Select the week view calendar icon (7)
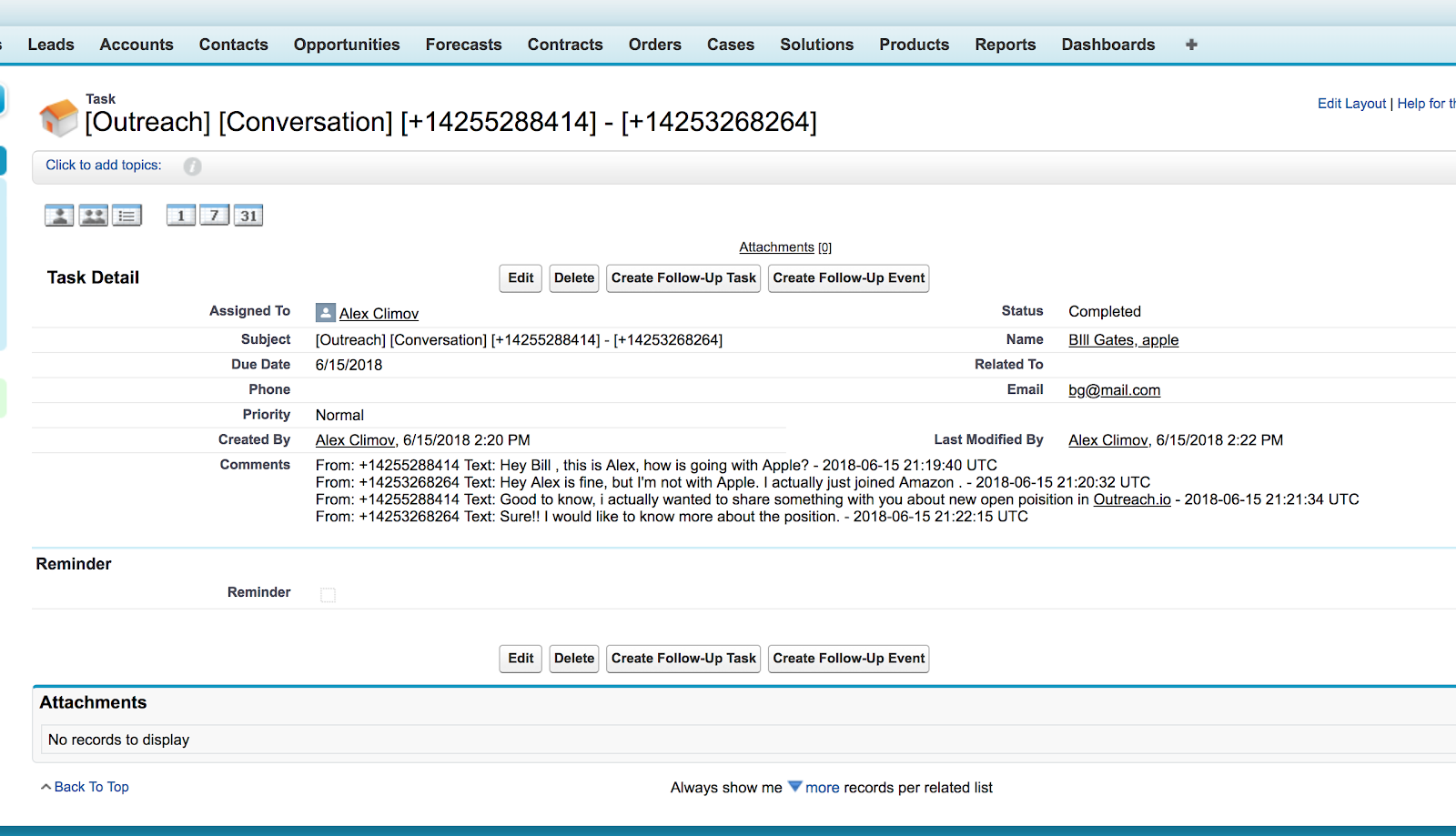The height and width of the screenshot is (836, 1456). pos(215,216)
